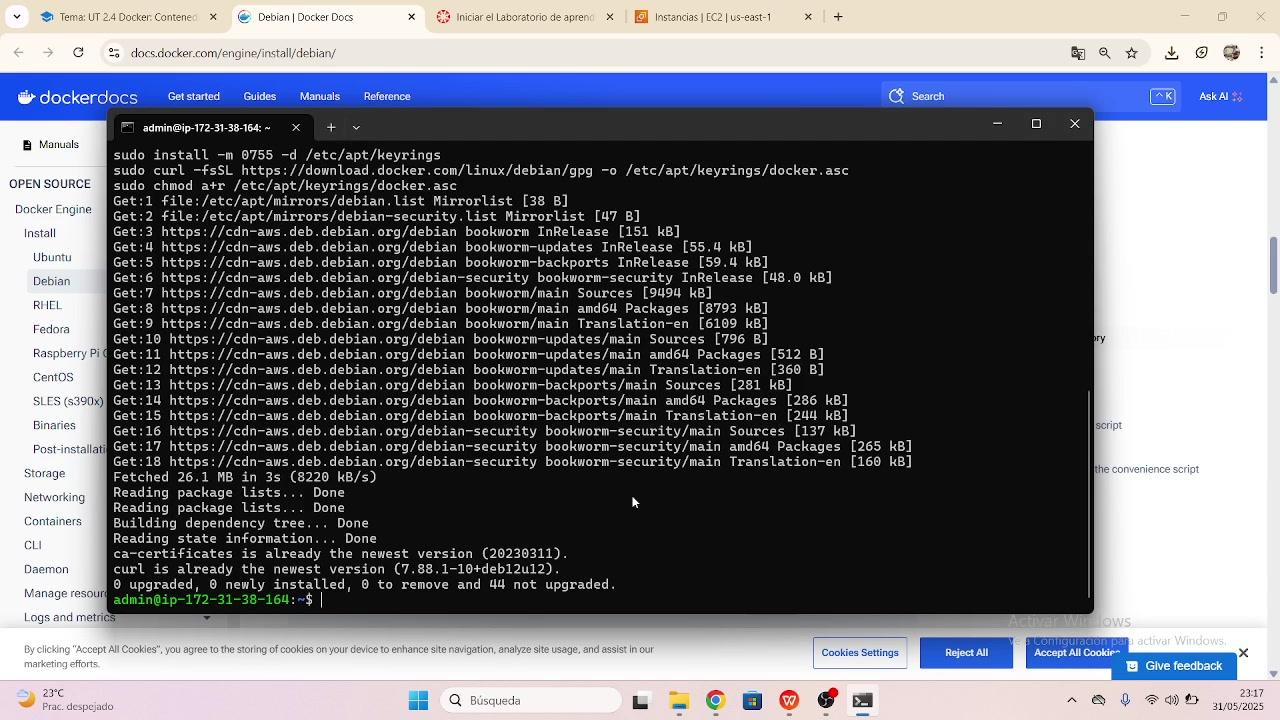
Task: Switch to the Tema: UT 2.4 Docker tab
Action: pos(129,17)
